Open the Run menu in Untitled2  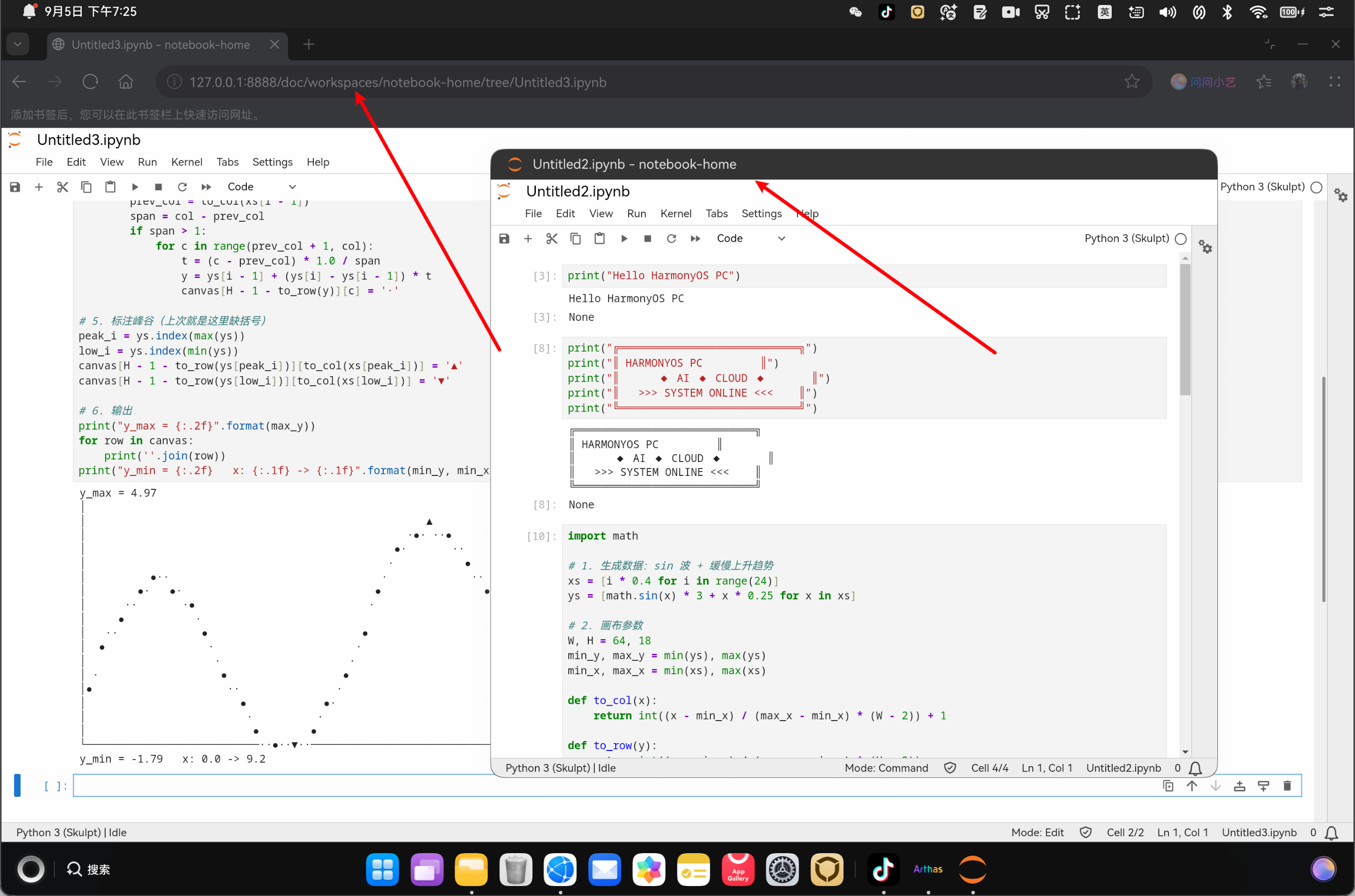click(637, 213)
